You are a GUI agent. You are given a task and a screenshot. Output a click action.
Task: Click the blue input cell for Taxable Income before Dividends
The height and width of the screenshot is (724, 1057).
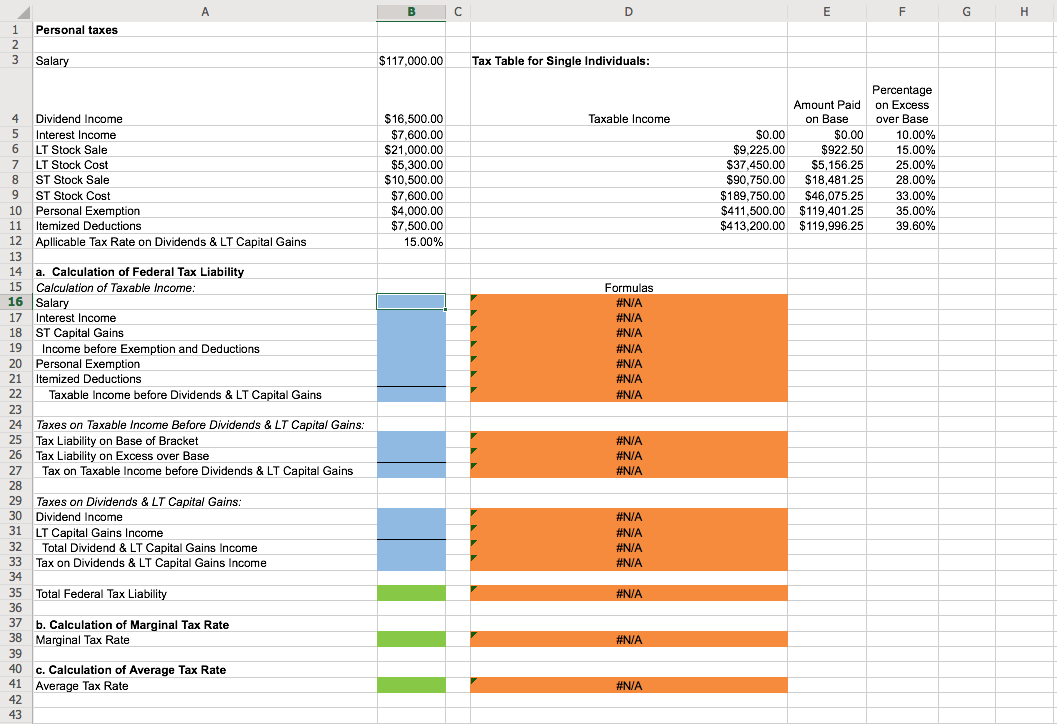pos(411,394)
